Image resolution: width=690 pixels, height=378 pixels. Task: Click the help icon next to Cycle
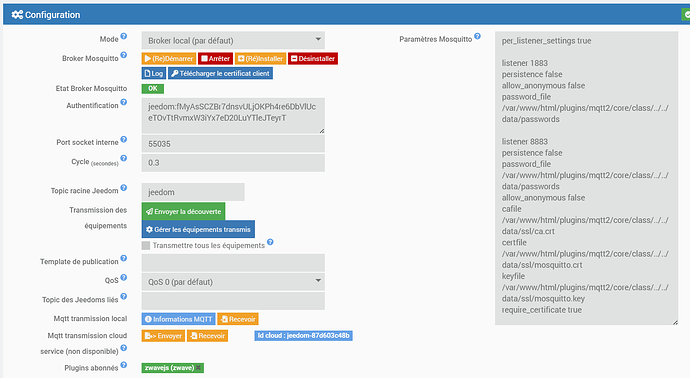124,158
